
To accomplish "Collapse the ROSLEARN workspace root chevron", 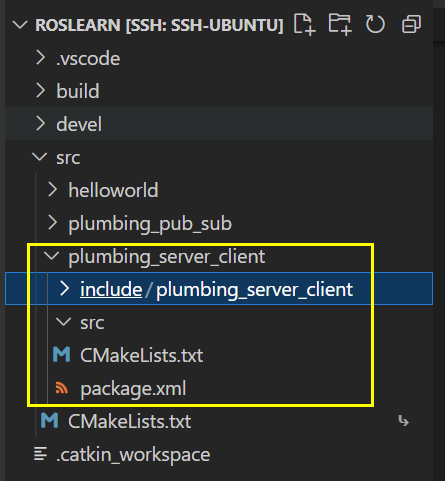I will coord(20,25).
